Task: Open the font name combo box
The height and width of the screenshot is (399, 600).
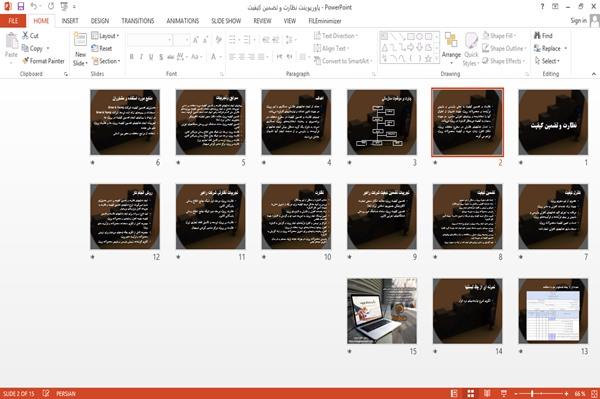Action: 150,40
